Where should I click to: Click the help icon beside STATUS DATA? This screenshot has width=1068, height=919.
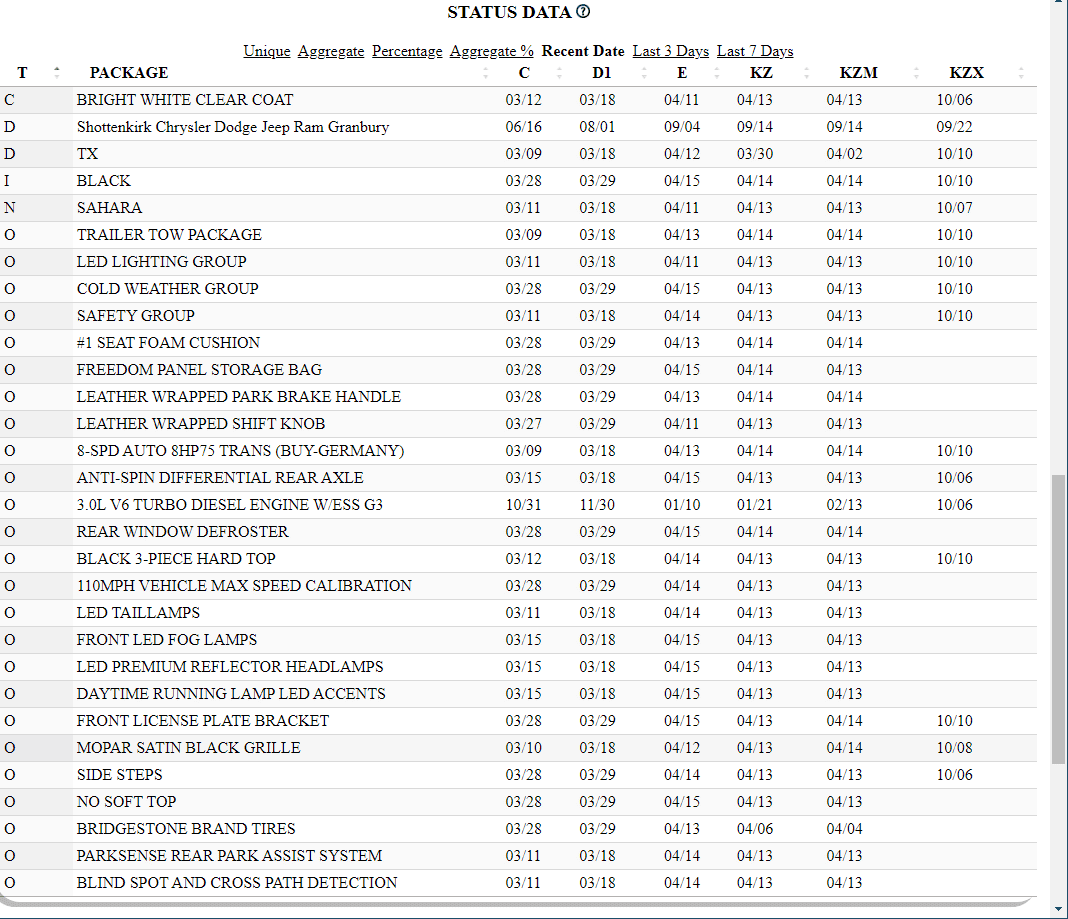coord(583,12)
